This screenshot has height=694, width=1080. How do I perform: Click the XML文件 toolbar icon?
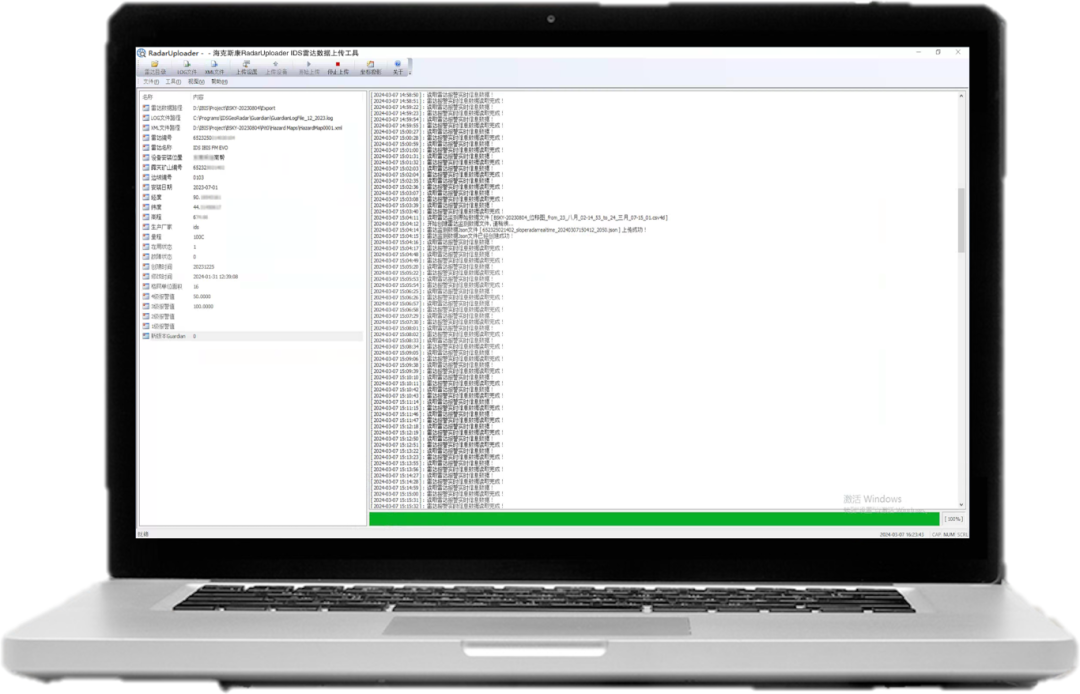(214, 68)
